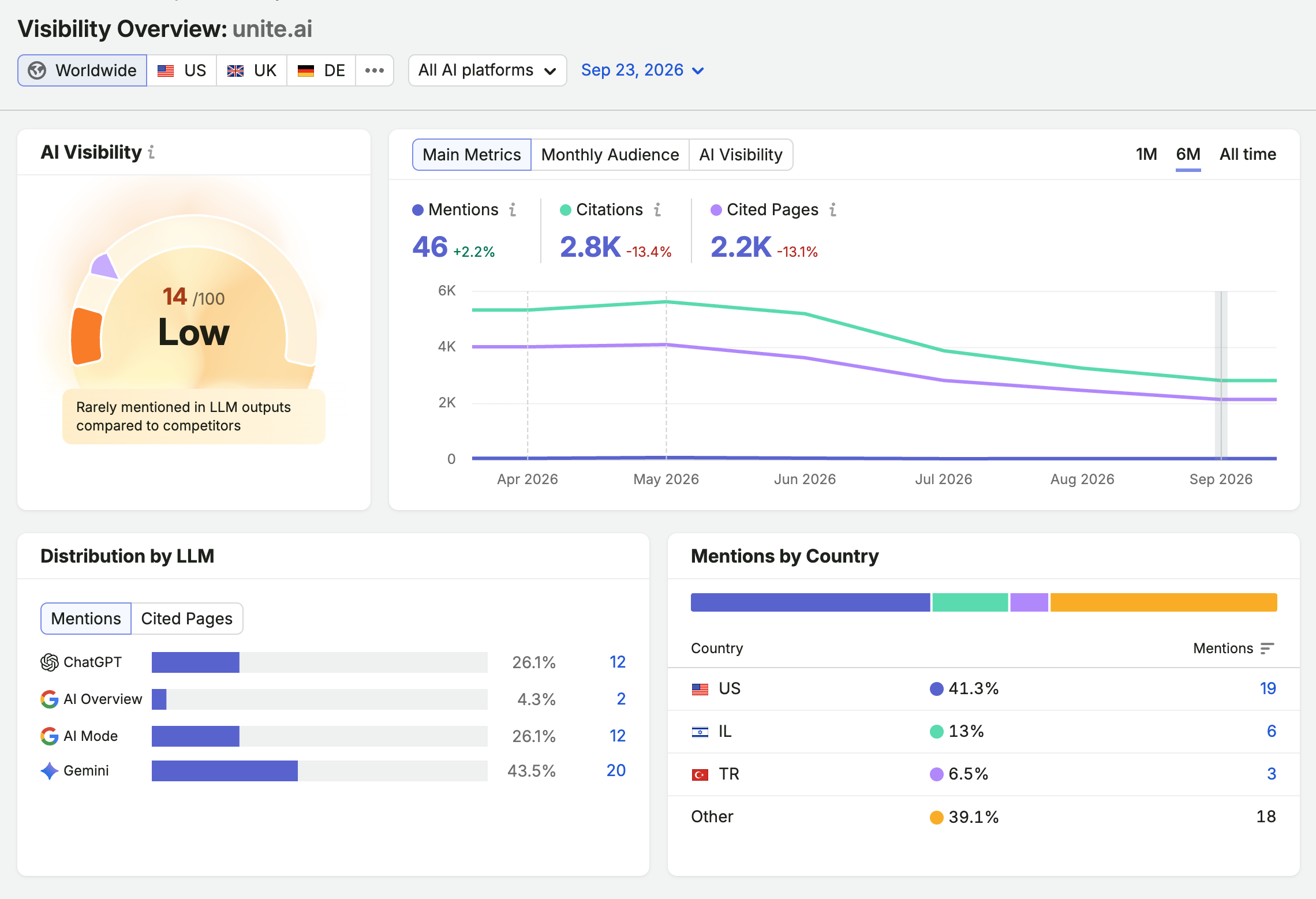
Task: Switch region to UK
Action: 252,70
